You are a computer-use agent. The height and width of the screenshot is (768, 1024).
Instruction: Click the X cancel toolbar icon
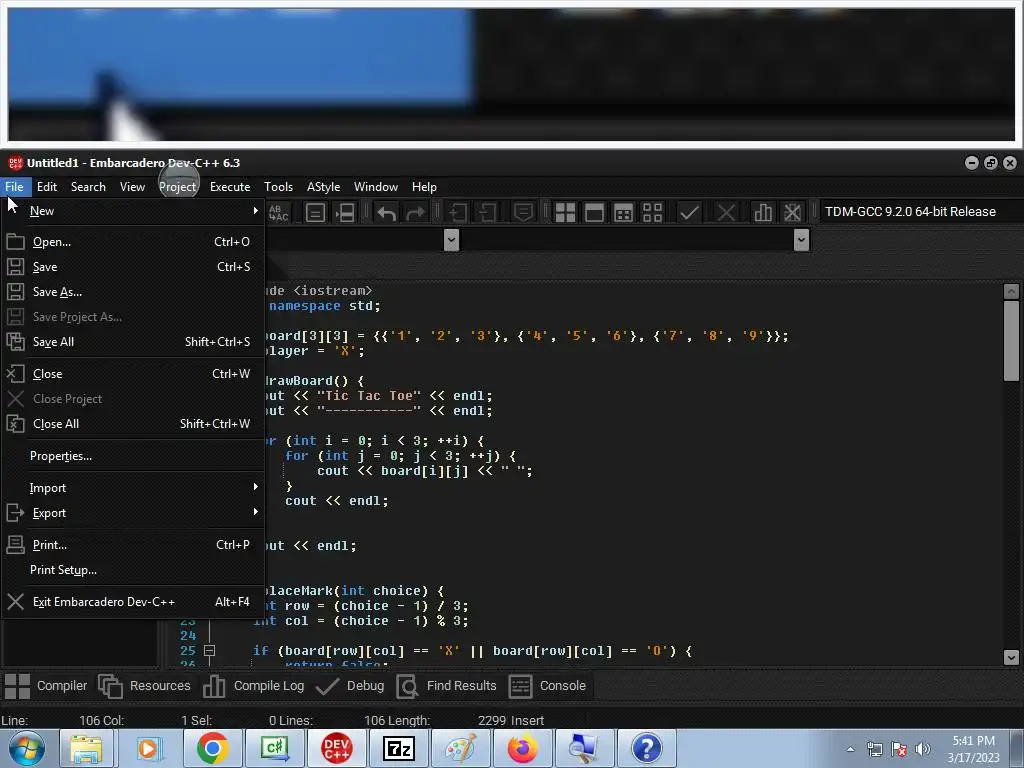pyautogui.click(x=726, y=212)
